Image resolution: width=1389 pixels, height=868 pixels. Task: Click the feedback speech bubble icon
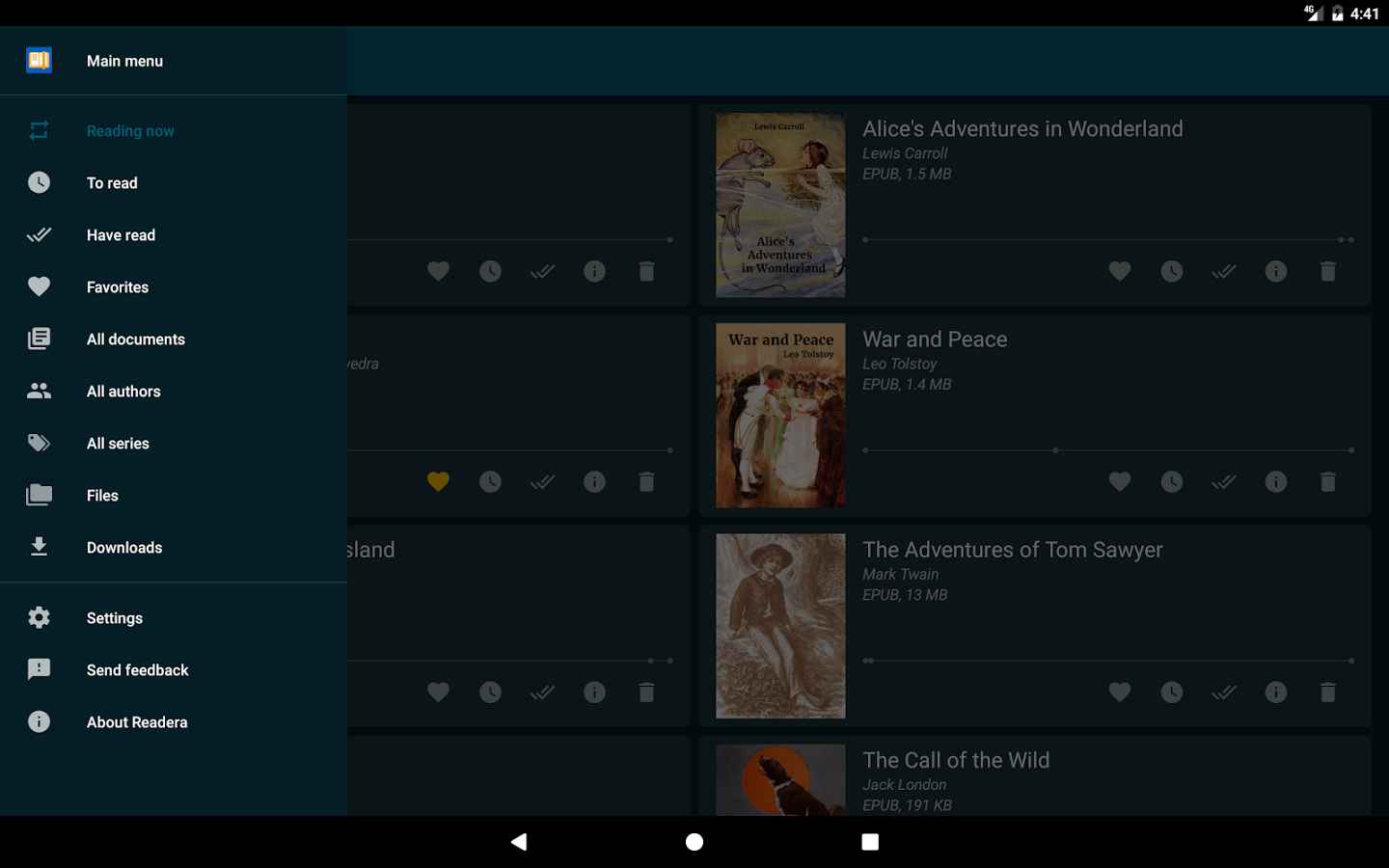click(39, 669)
